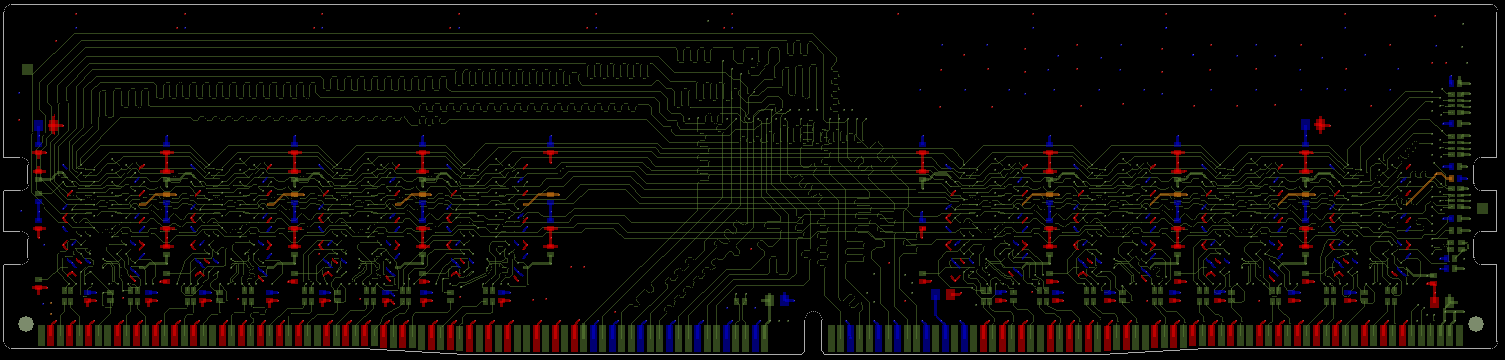Click the round mounting hole at board's right end
Screen dimensions: 1505x360
[x=1475, y=324]
